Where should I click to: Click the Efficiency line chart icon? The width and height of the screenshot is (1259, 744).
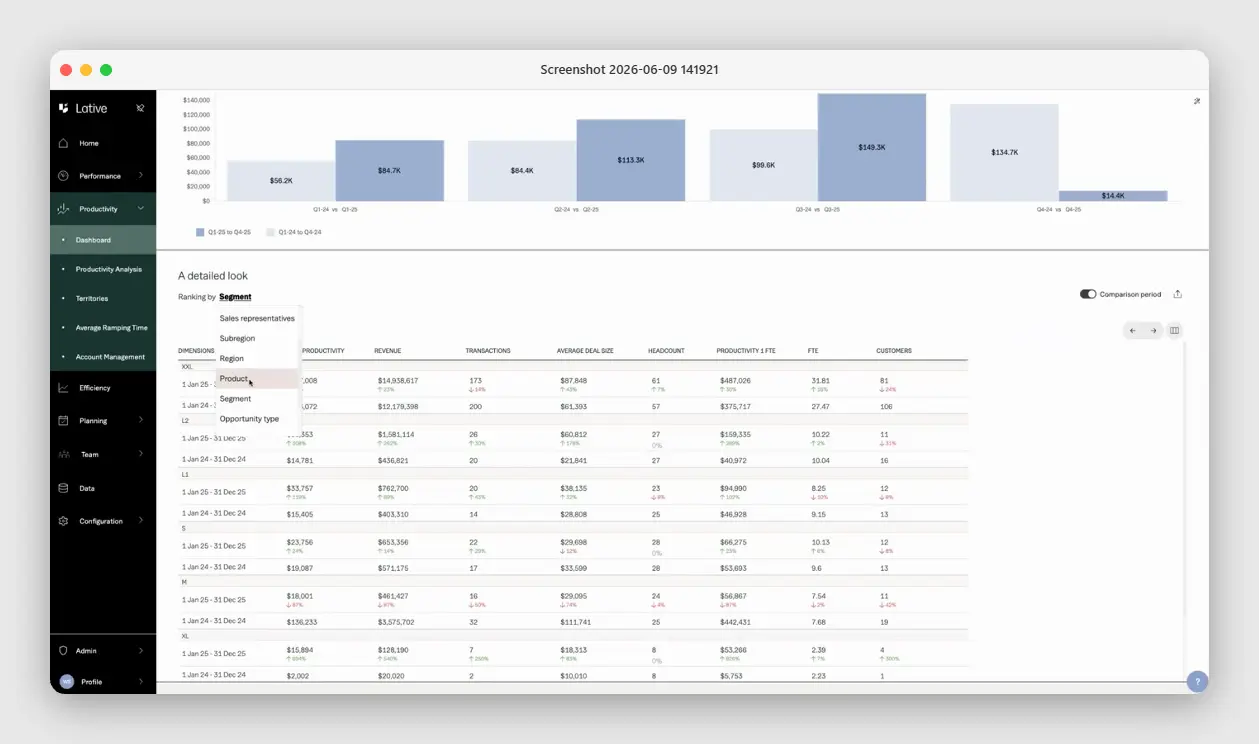(x=63, y=388)
